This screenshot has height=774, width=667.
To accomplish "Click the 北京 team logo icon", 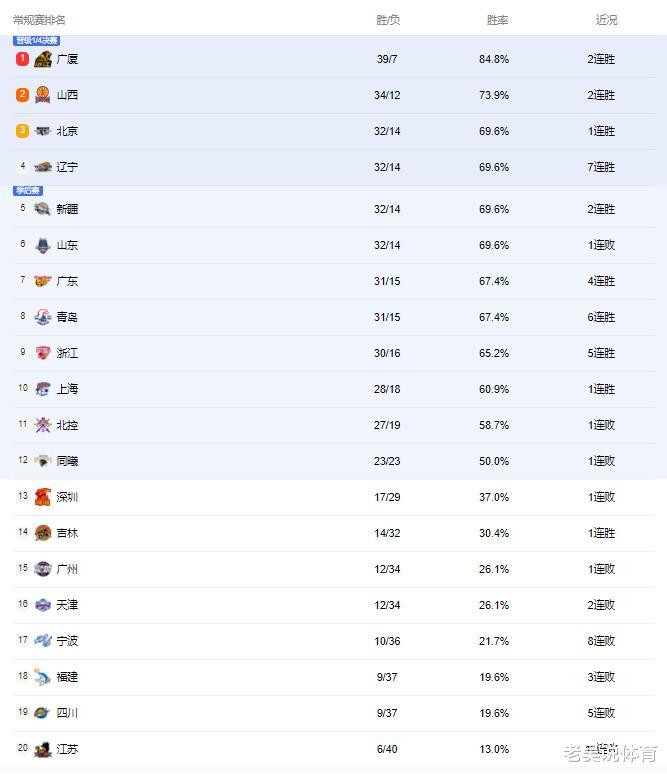I will coord(43,131).
